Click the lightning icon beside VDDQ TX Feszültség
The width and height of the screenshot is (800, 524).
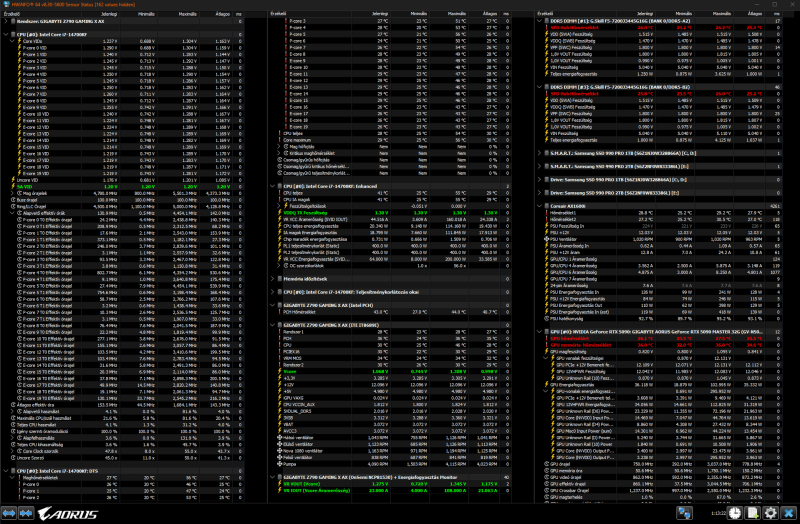coord(280,213)
